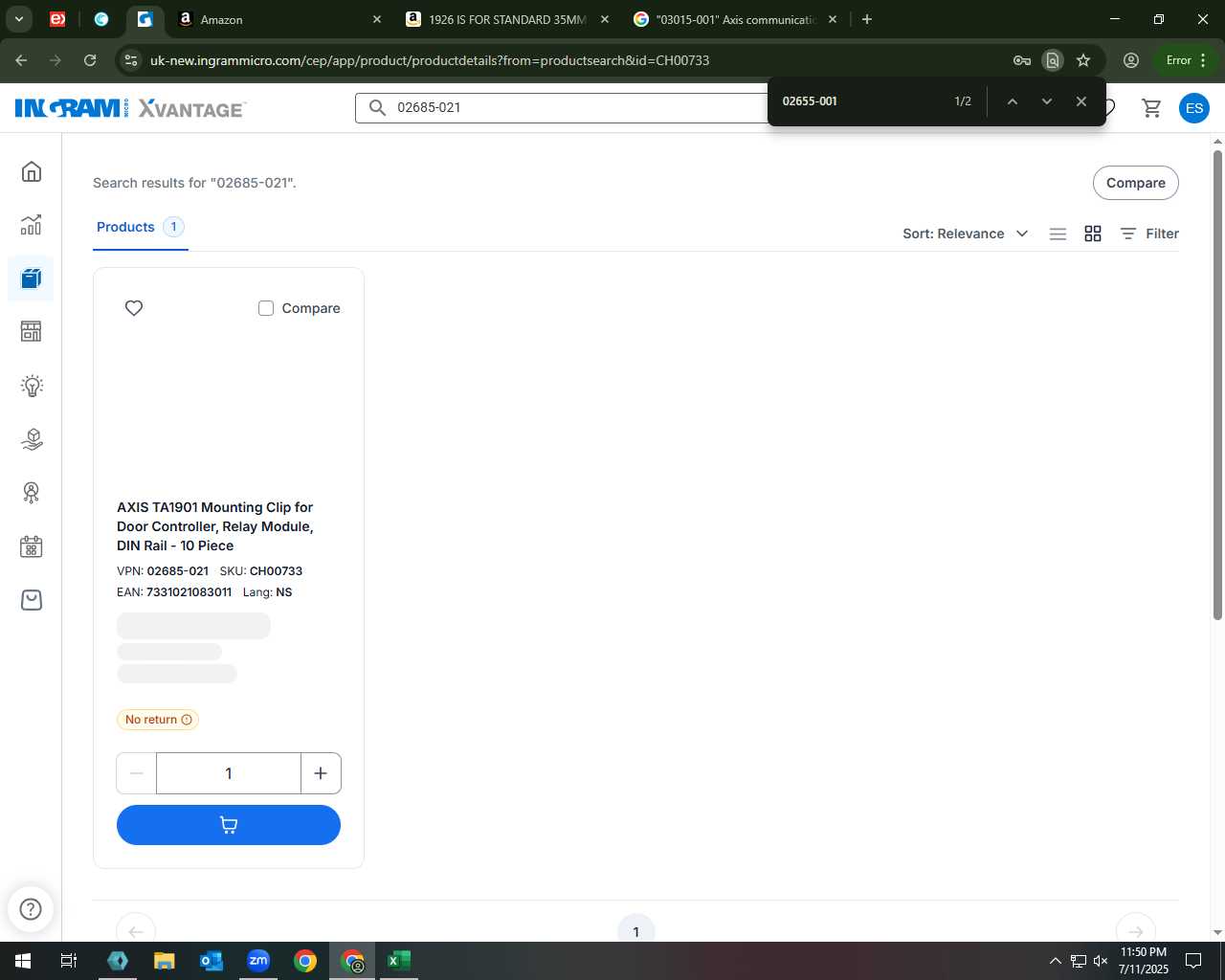
Task: Open the ES user profile avatar
Action: tap(1194, 108)
